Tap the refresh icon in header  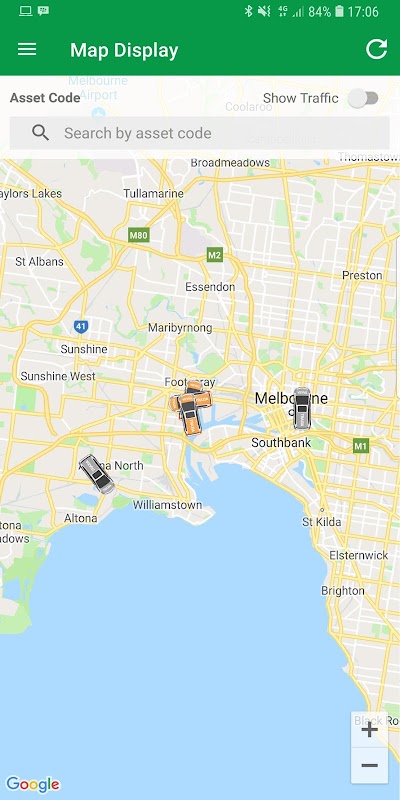377,49
